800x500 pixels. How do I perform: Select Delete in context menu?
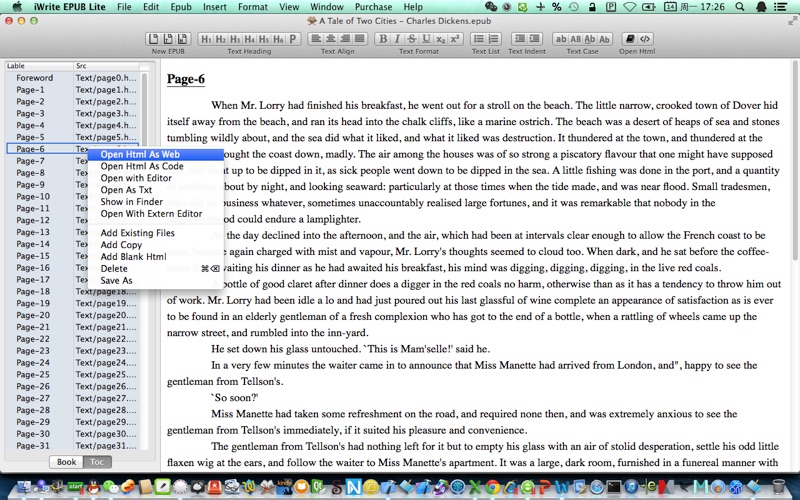tap(156, 269)
